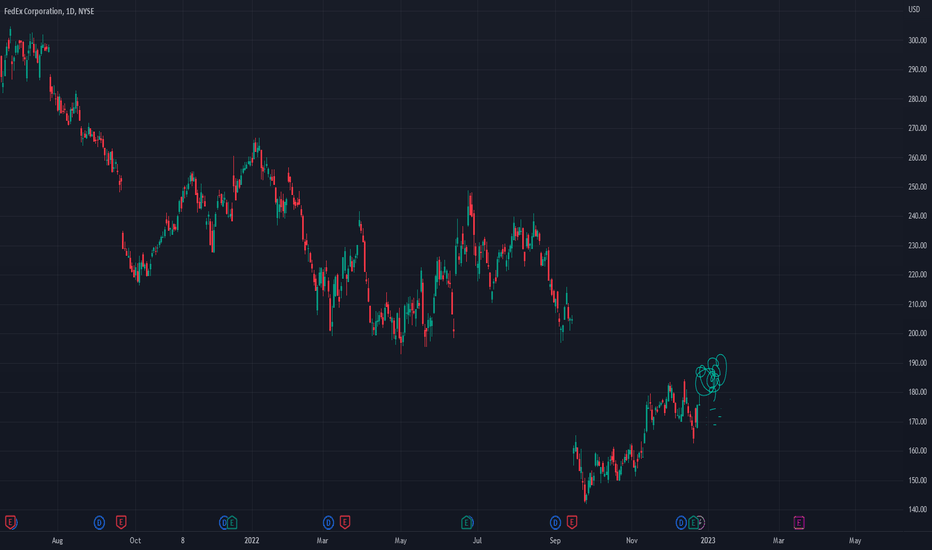Click the green earnings marker just before Jul
Image resolution: width=932 pixels, height=550 pixels.
click(467, 523)
